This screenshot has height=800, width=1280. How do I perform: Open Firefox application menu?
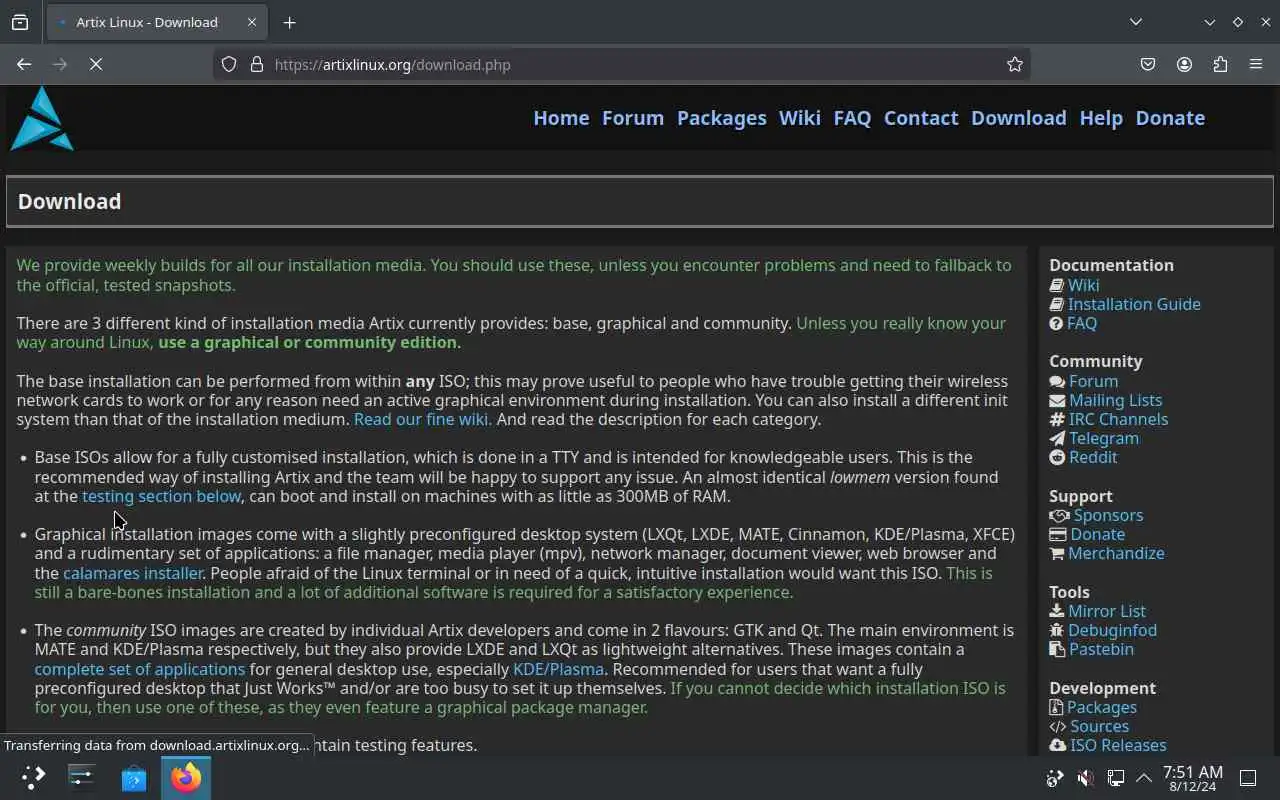click(x=1256, y=64)
